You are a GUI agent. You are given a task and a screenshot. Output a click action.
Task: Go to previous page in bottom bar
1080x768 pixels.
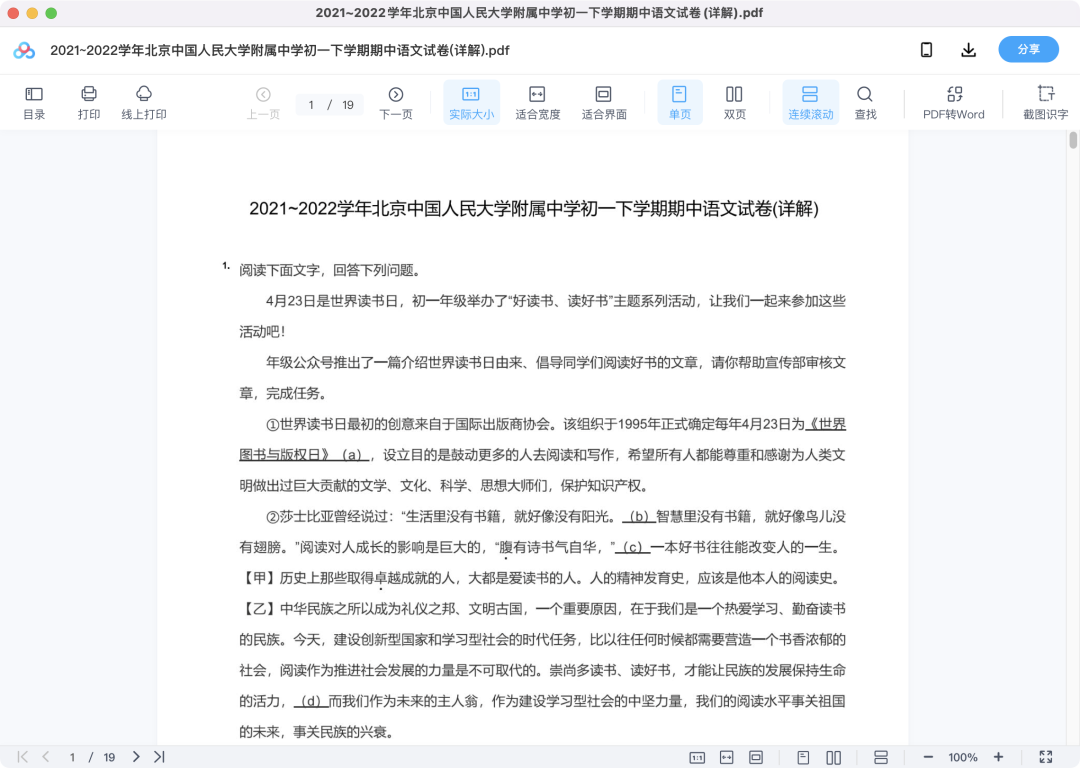45,757
